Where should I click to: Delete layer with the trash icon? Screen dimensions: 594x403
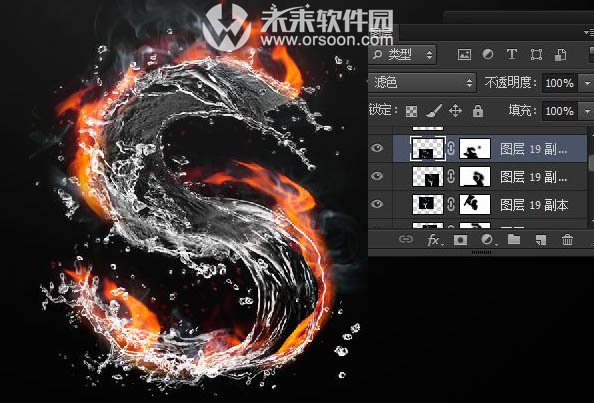[567, 240]
